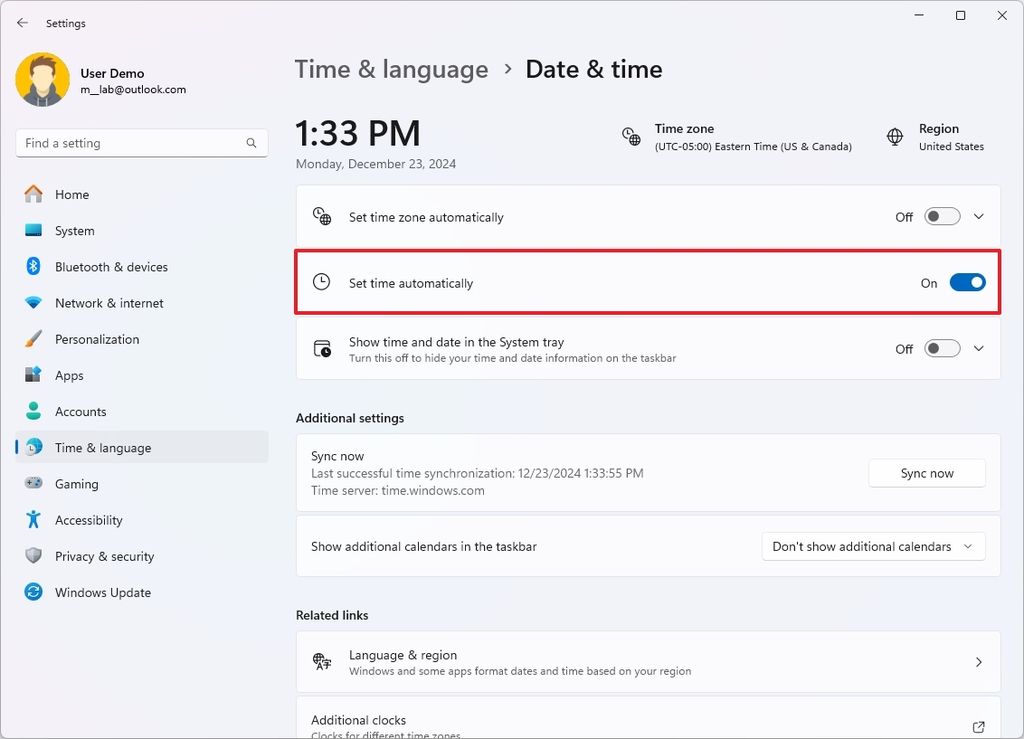Viewport: 1024px width, 739px height.
Task: Click the Accessibility icon in the sidebar
Action: [32, 519]
